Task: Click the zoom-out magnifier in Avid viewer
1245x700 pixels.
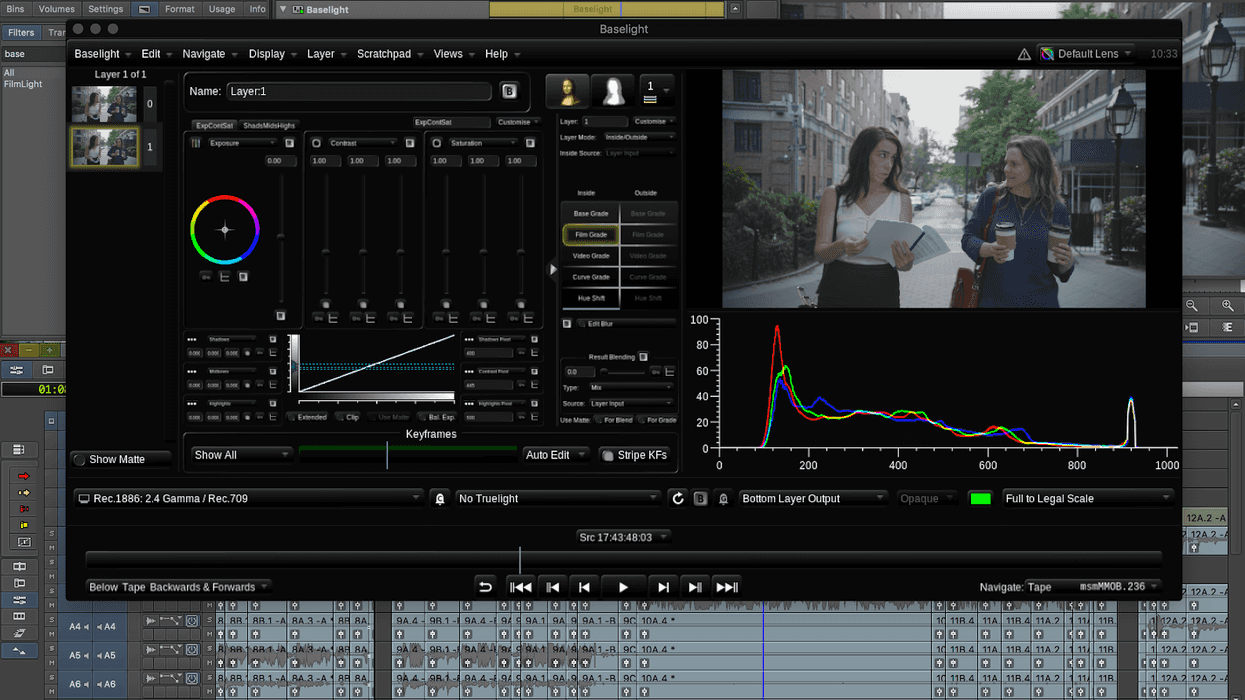Action: pos(1192,305)
